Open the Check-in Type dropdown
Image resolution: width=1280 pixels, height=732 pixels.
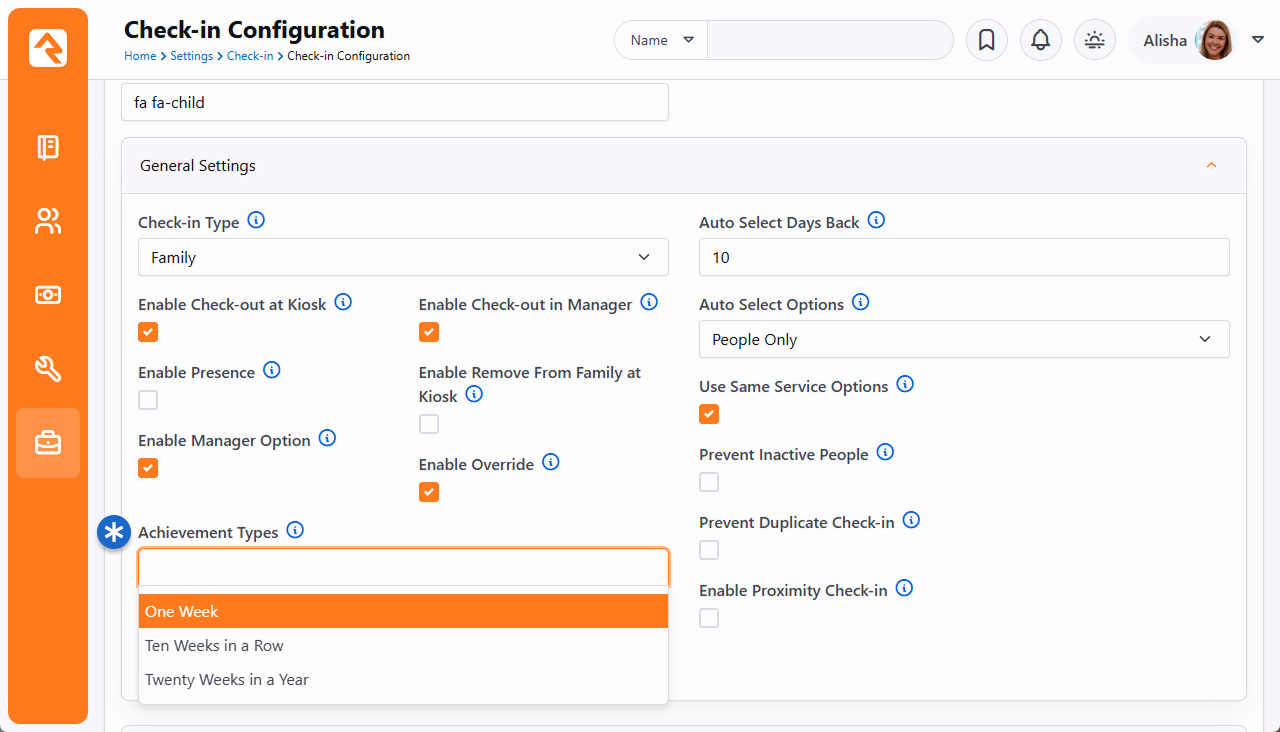pos(403,257)
